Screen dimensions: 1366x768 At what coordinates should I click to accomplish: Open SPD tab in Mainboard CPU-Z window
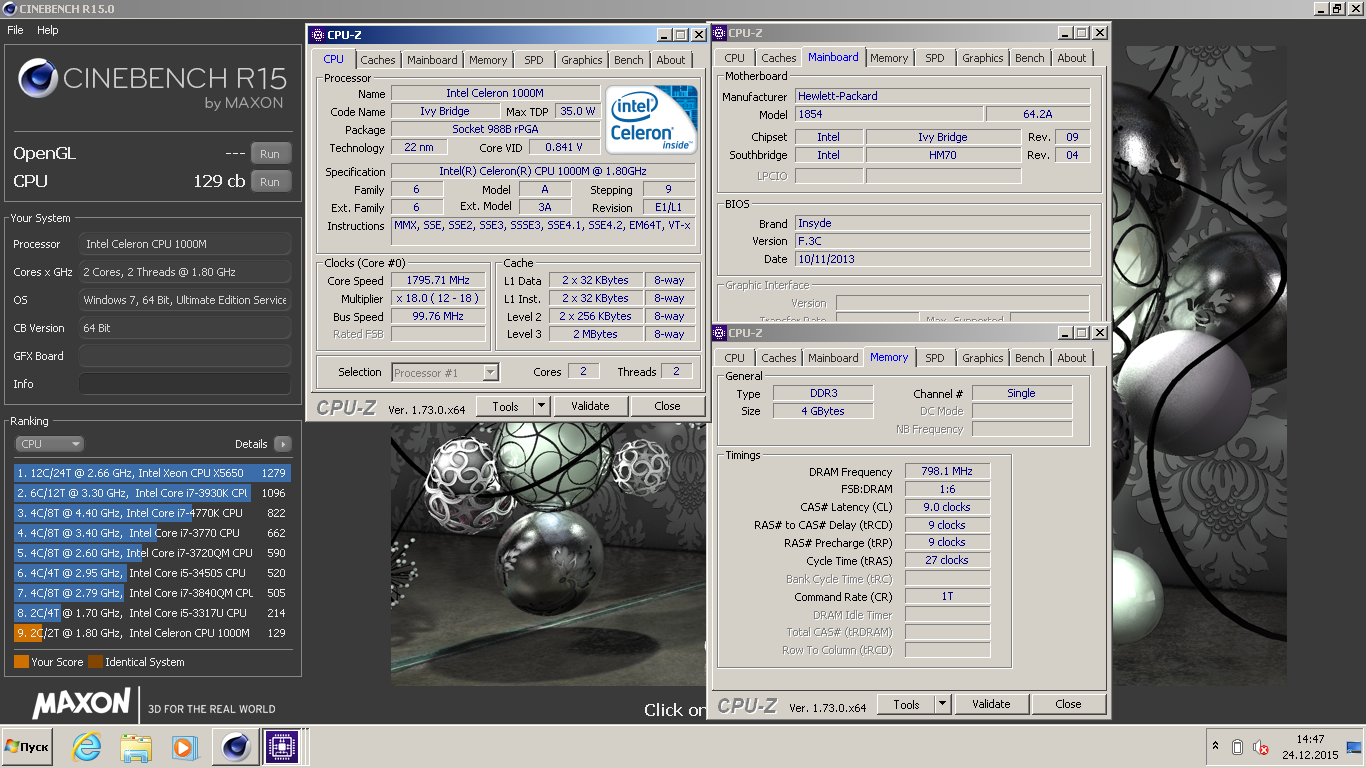(935, 58)
